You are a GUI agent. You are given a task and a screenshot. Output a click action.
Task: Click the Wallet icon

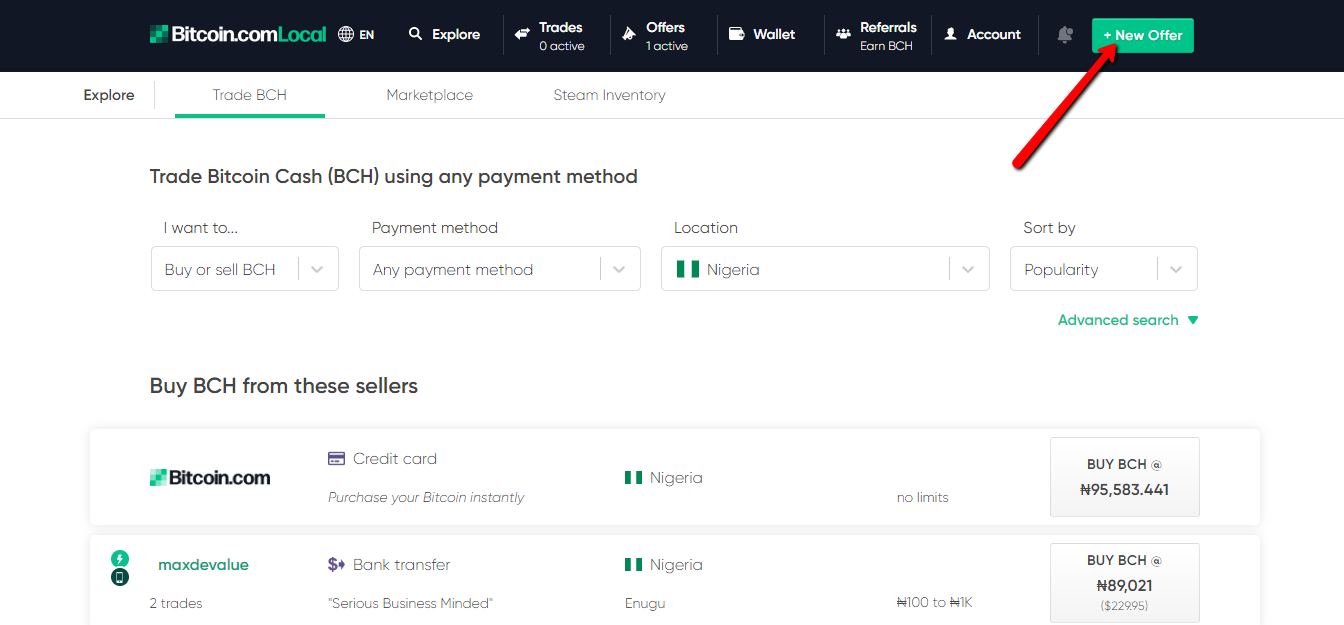tap(737, 34)
